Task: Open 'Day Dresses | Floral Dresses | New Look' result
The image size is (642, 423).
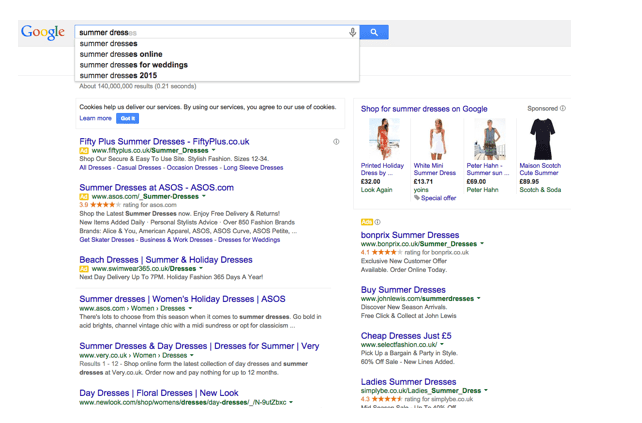Action: coord(159,393)
